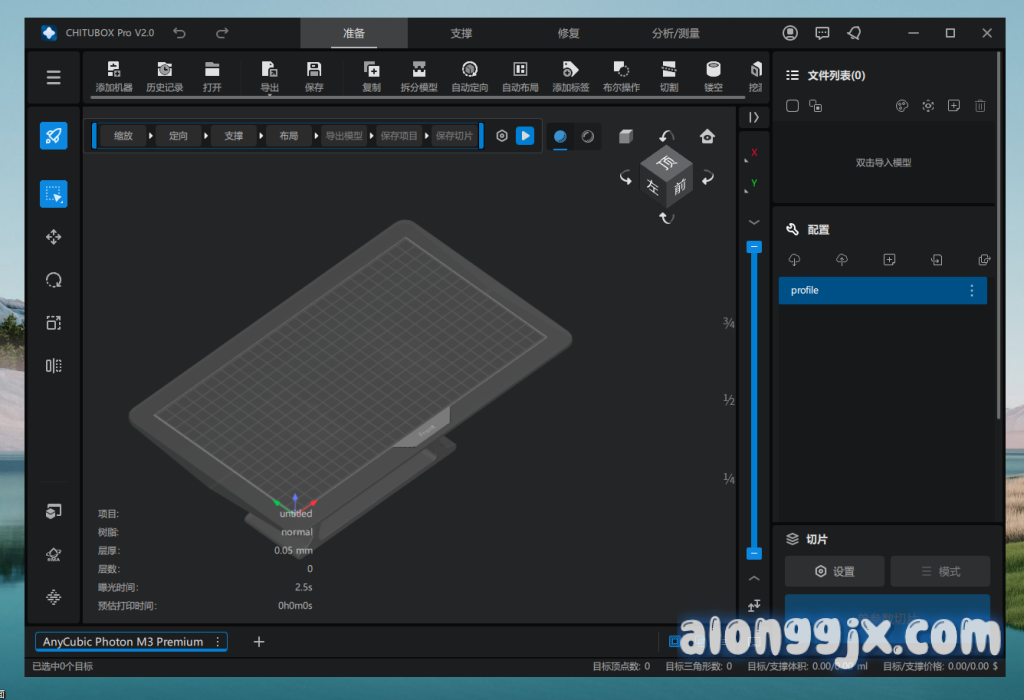Screen dimensions: 1024x700
Task: Select the mirror tool in left sidebar
Action: (54, 366)
